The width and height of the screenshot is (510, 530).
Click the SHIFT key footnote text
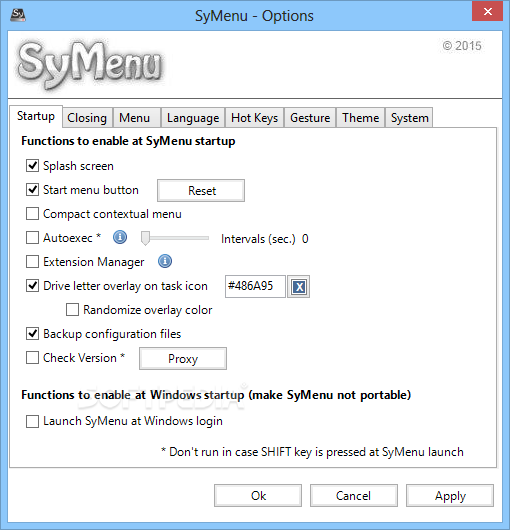coord(312,452)
